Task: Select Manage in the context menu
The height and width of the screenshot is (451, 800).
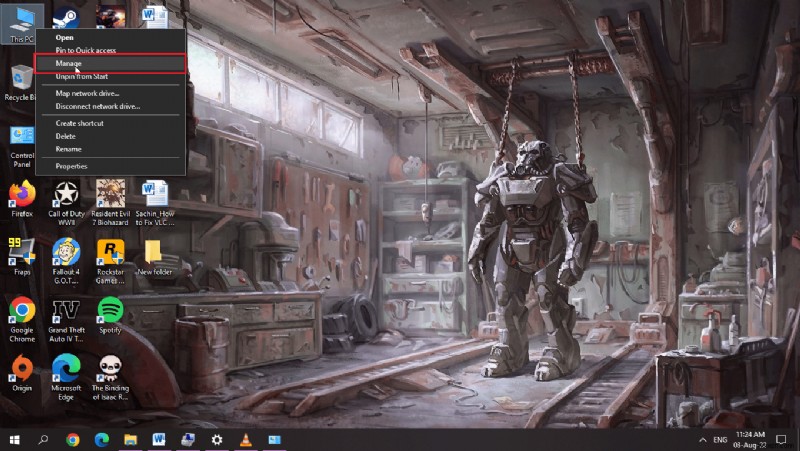Action: point(69,63)
